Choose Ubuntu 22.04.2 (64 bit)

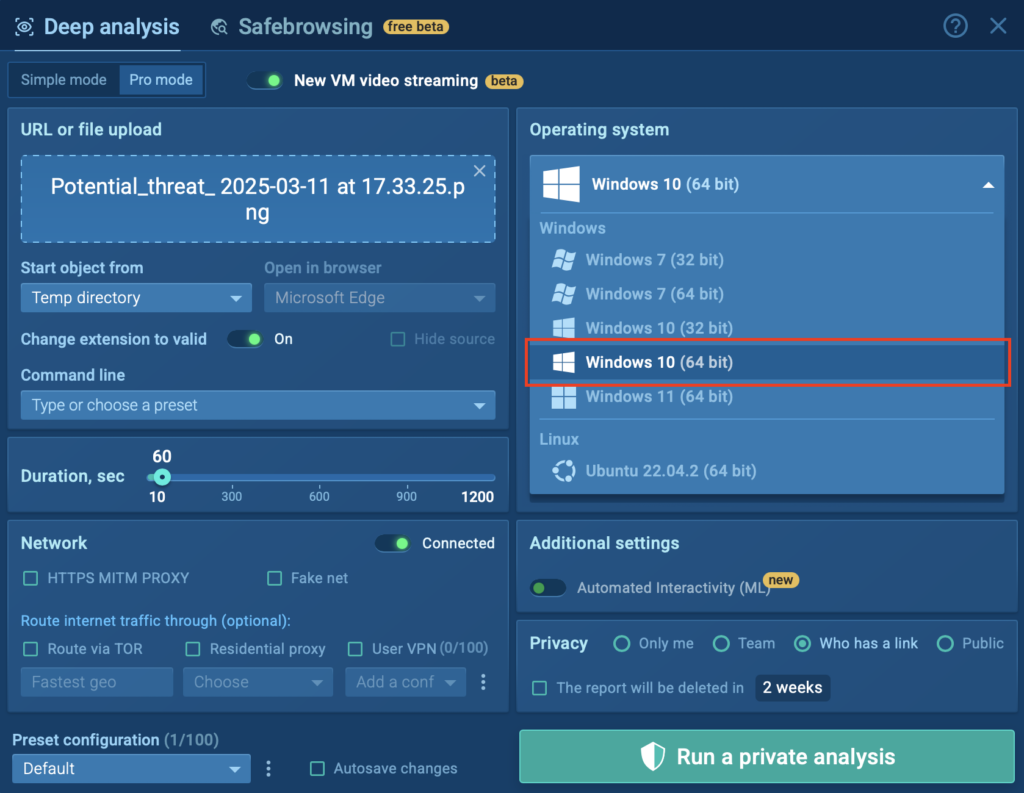[670, 471]
